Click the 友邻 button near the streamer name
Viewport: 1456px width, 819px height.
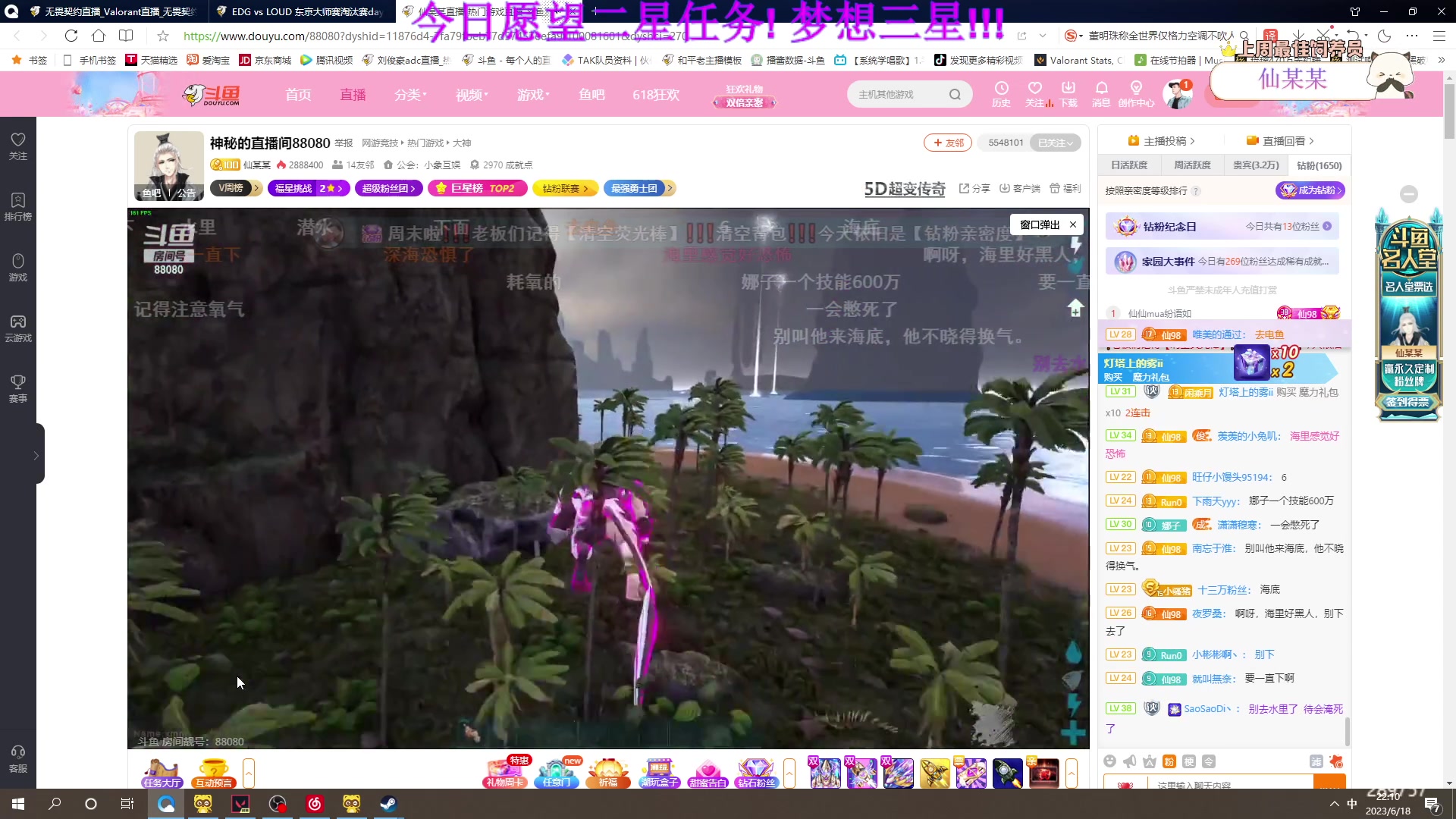pyautogui.click(x=947, y=143)
